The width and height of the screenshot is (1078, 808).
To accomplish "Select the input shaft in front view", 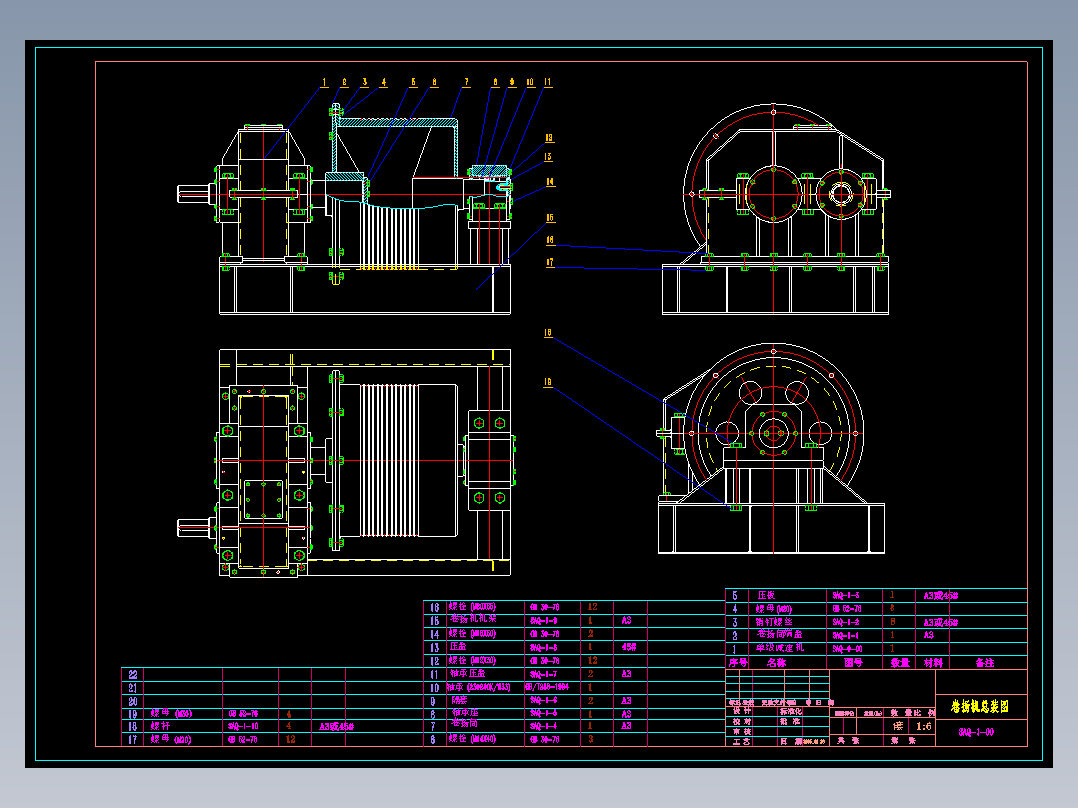I will pyautogui.click(x=198, y=195).
